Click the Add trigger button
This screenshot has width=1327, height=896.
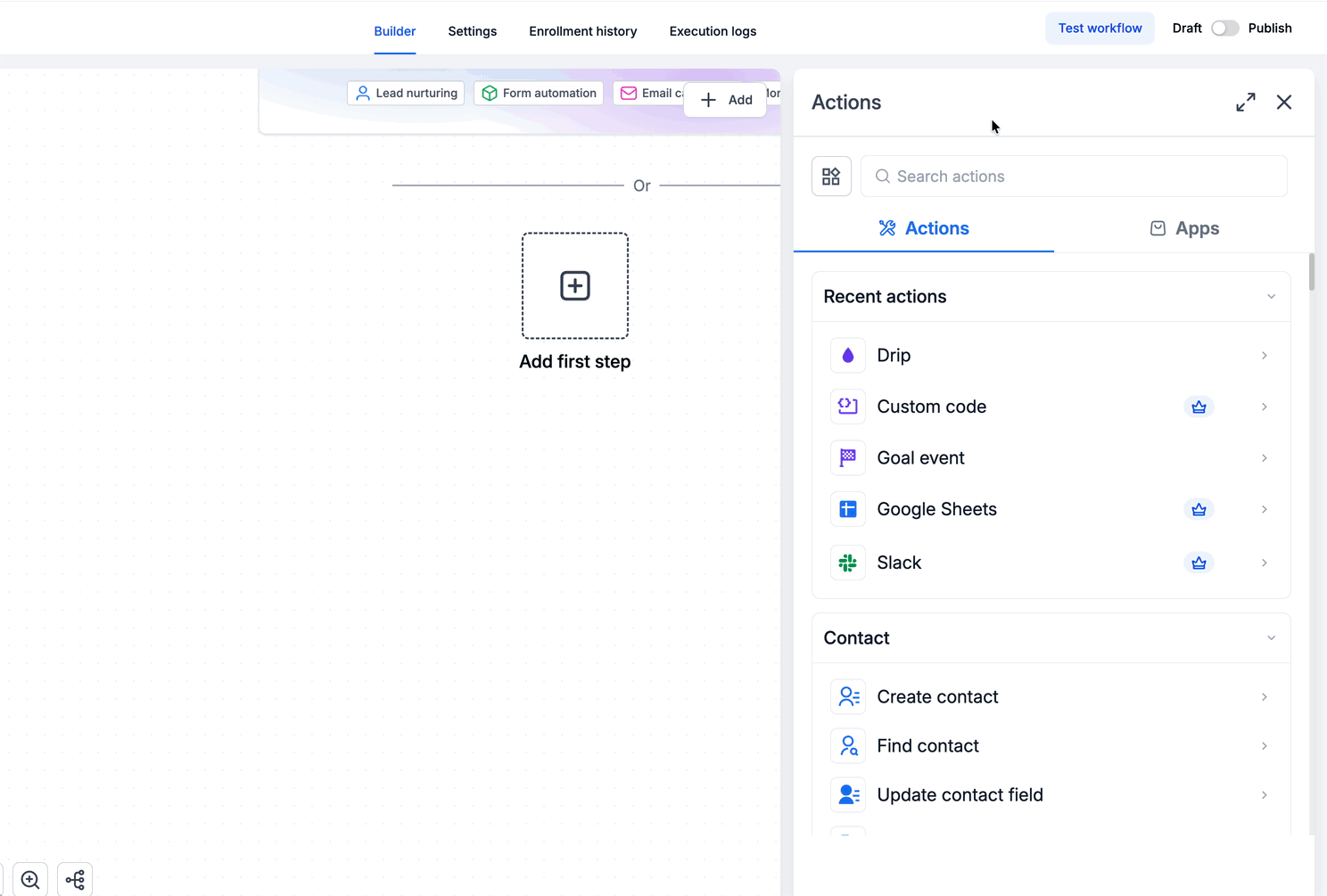click(726, 100)
